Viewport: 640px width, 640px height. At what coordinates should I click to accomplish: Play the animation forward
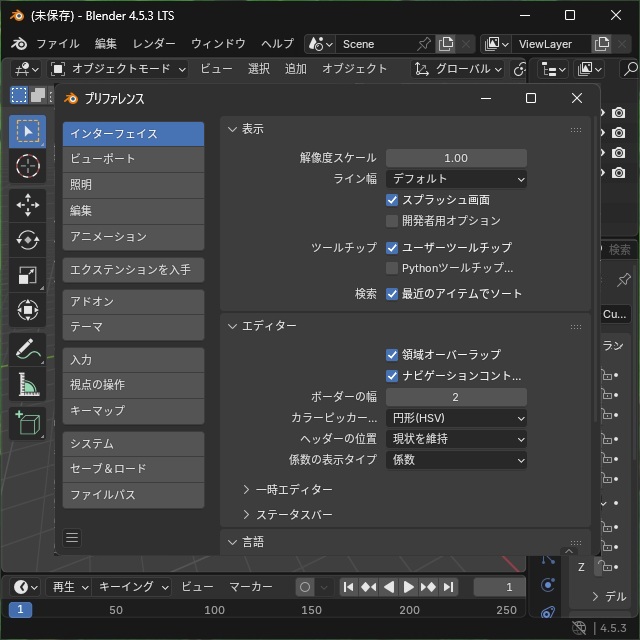point(408,587)
